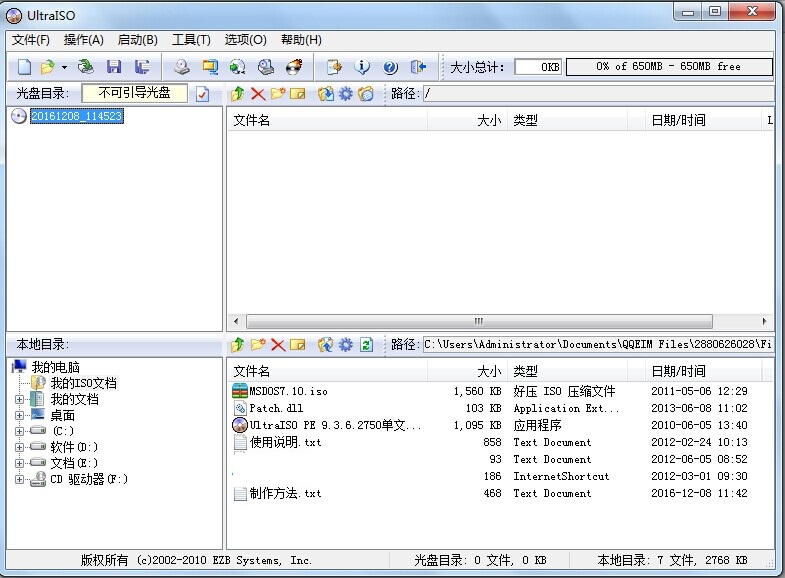Select the file 制作方法.txt
The width and height of the screenshot is (785, 578).
tap(285, 493)
